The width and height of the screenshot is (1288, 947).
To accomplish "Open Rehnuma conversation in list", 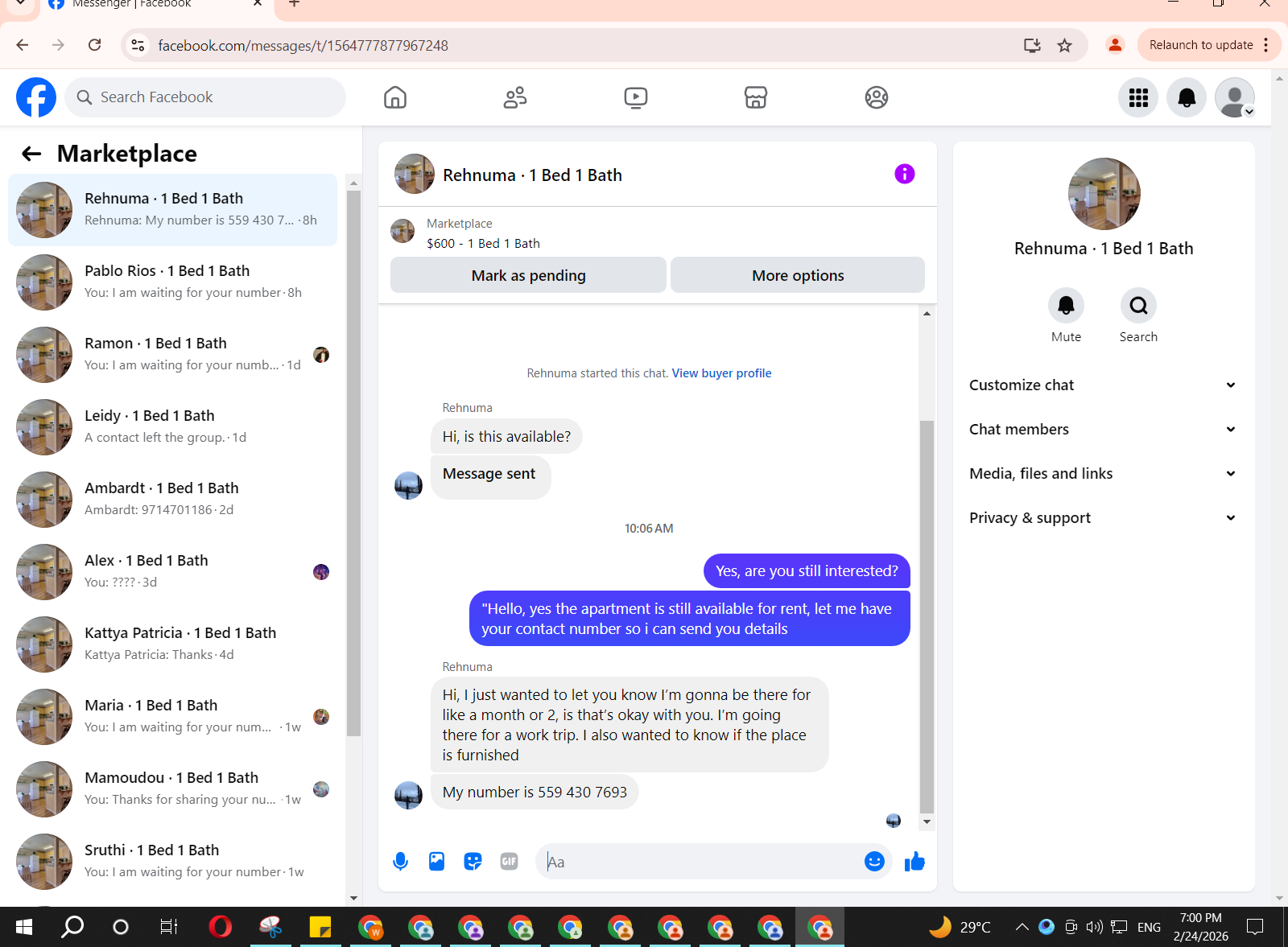I will click(172, 209).
